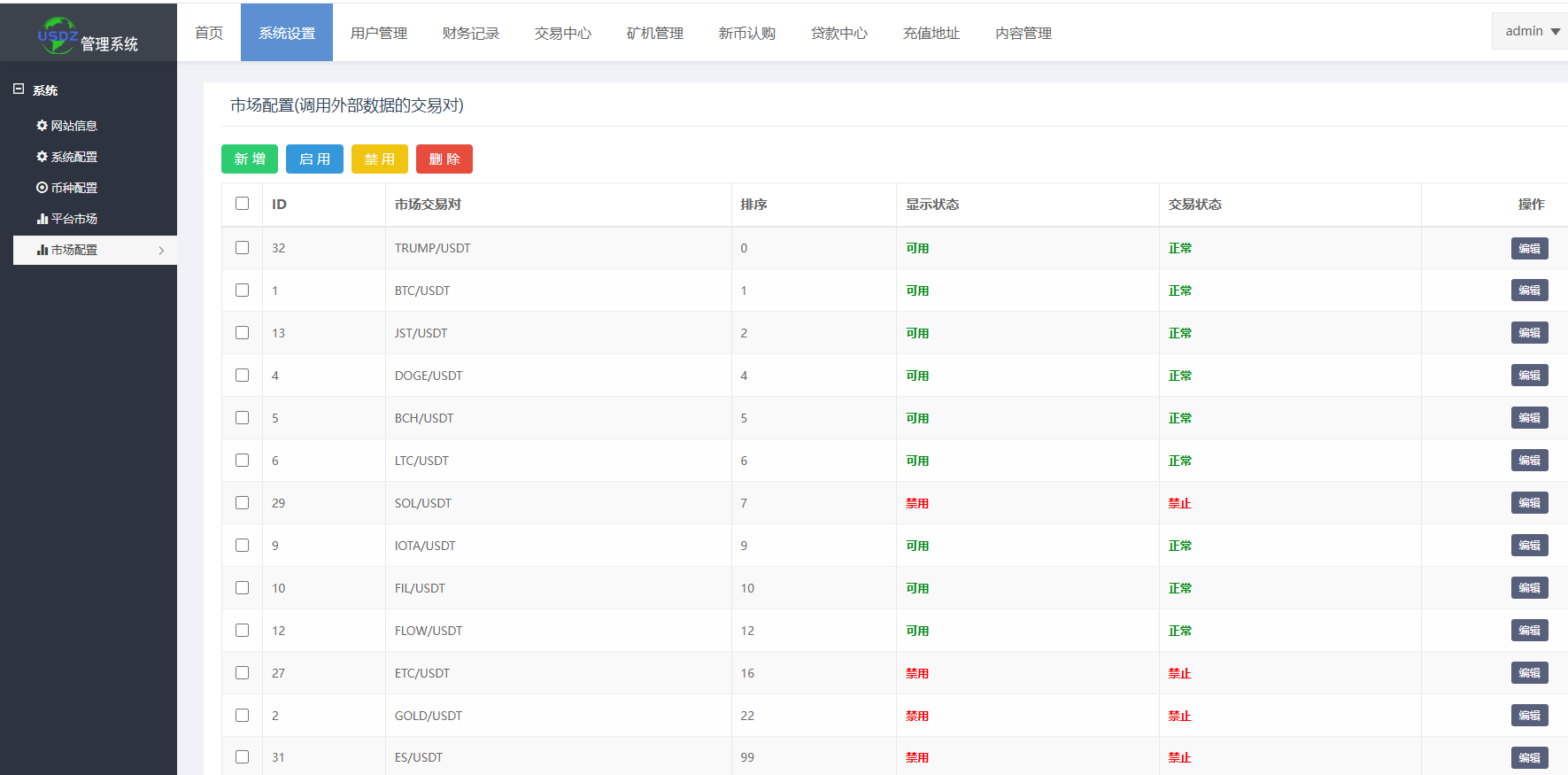Click the circle icon beside 币种配置
The width and height of the screenshot is (1568, 775).
(42, 188)
